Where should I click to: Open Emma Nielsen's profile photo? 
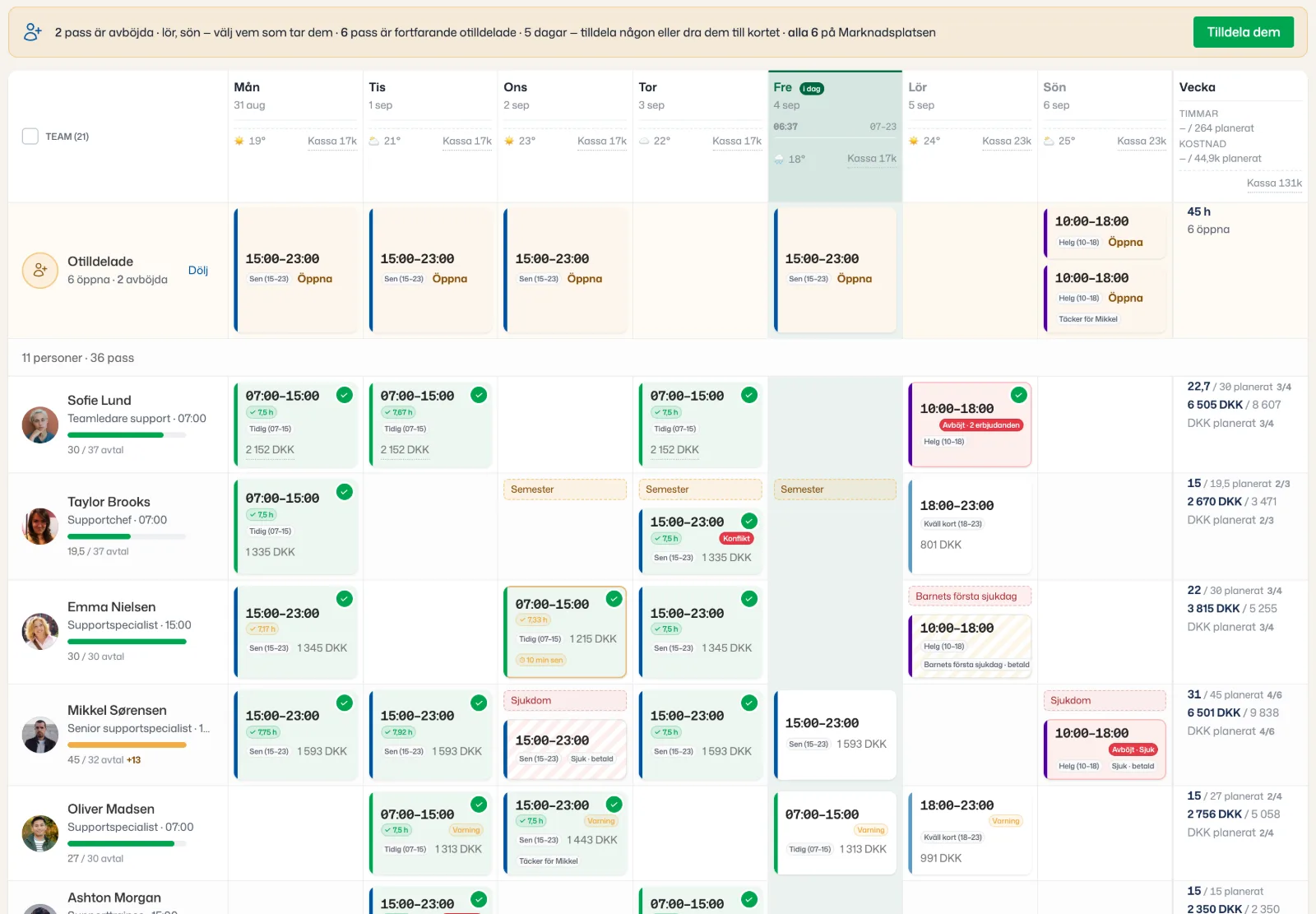(x=39, y=631)
